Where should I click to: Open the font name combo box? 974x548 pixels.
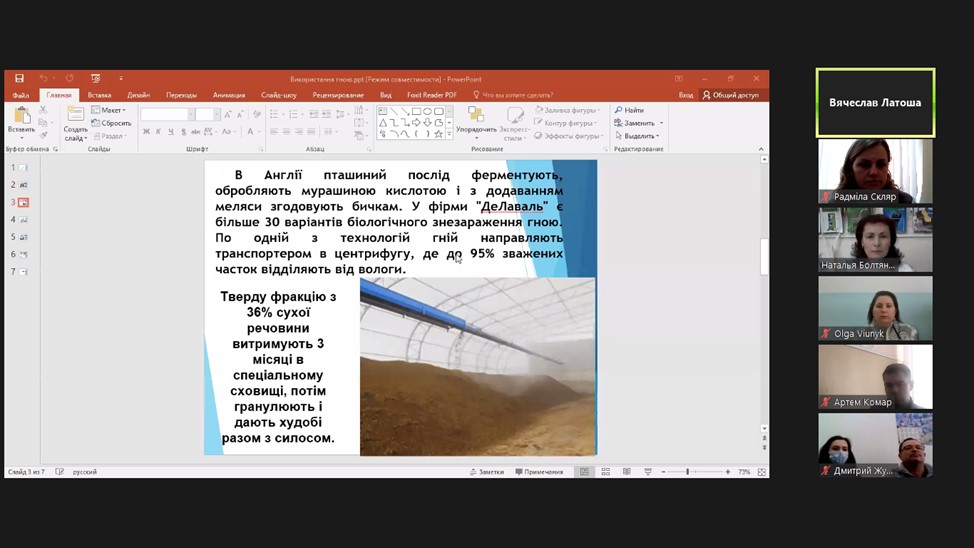coord(165,115)
